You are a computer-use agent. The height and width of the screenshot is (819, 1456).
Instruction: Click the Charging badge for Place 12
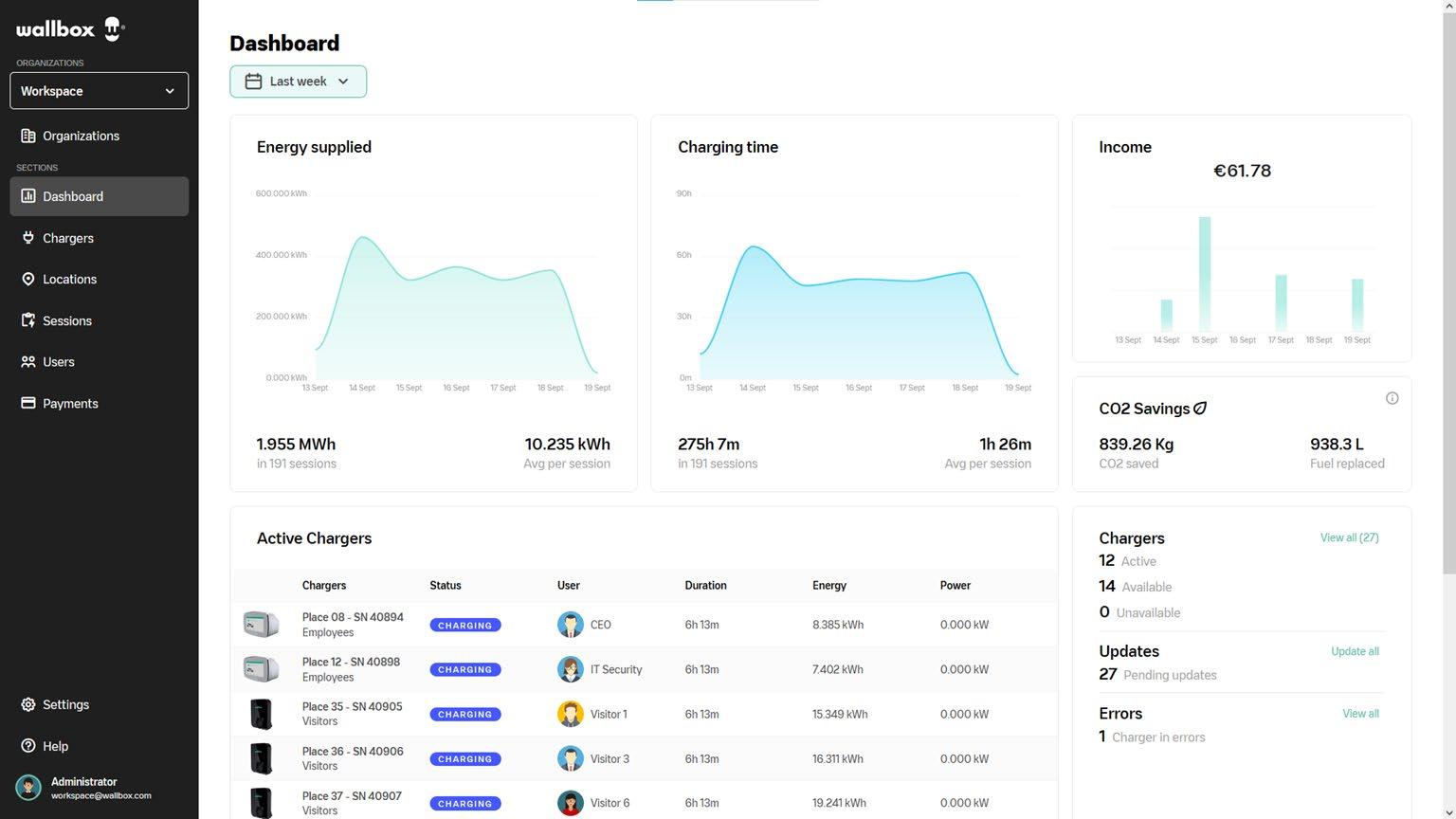coord(465,670)
